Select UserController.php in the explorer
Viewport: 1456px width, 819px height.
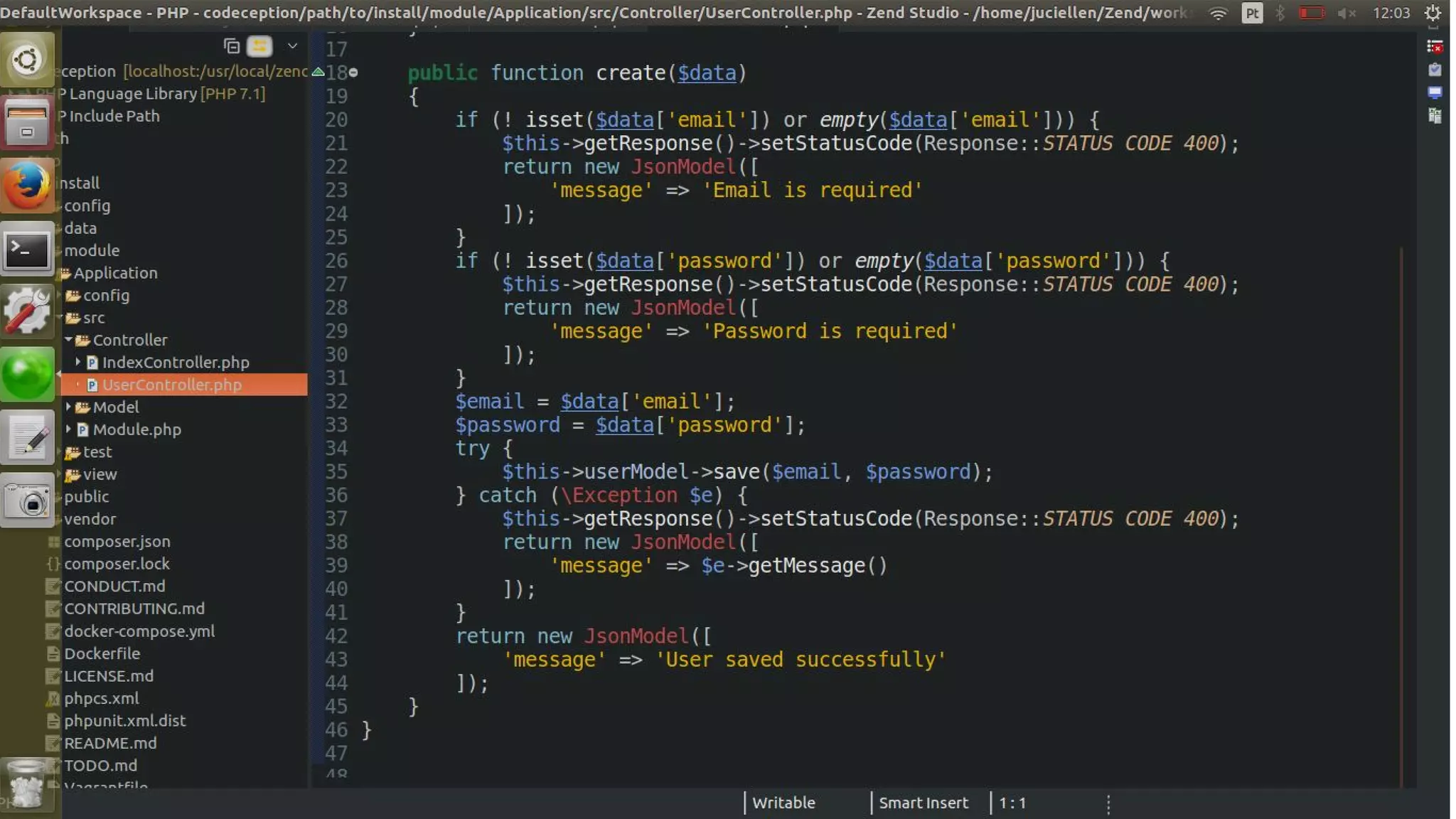[x=171, y=385]
